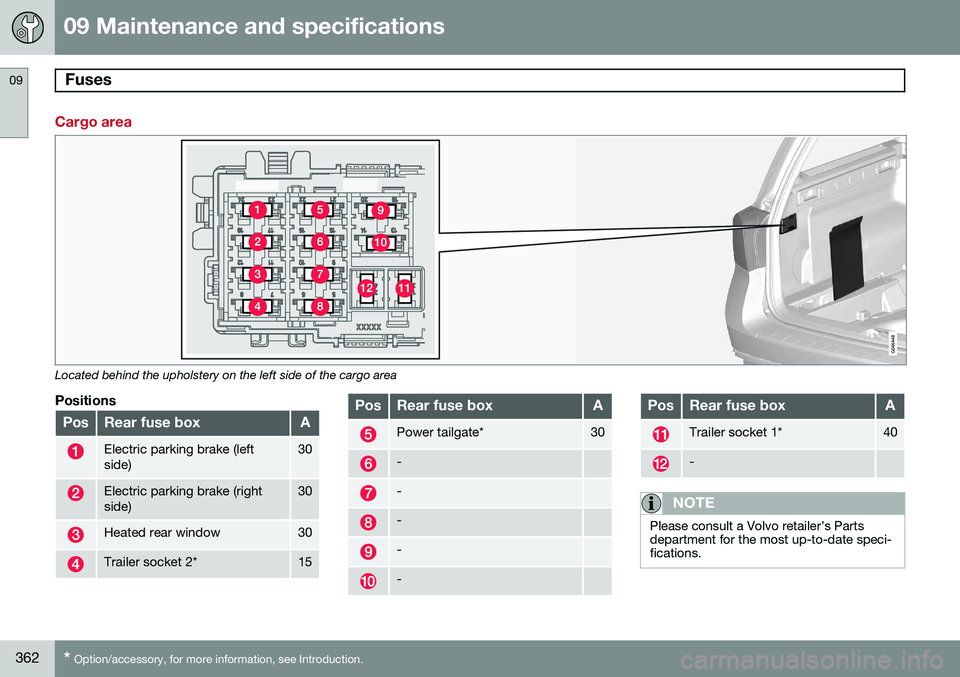
Task: Select the 'Positions' label above the table
Action: (85, 400)
